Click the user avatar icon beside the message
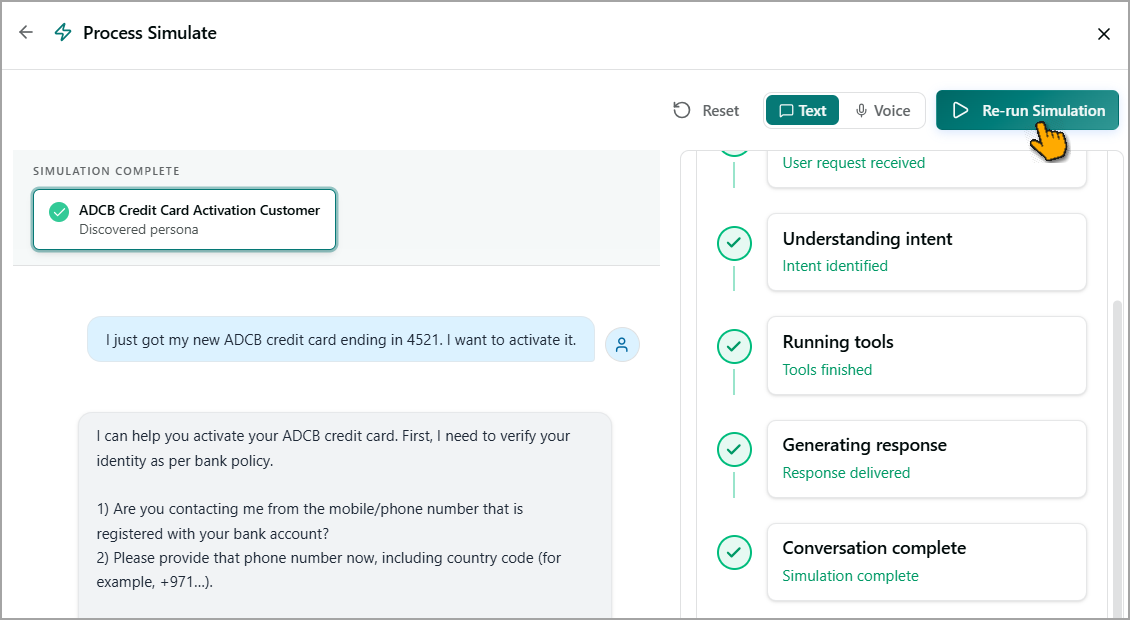The image size is (1130, 620). (x=622, y=345)
